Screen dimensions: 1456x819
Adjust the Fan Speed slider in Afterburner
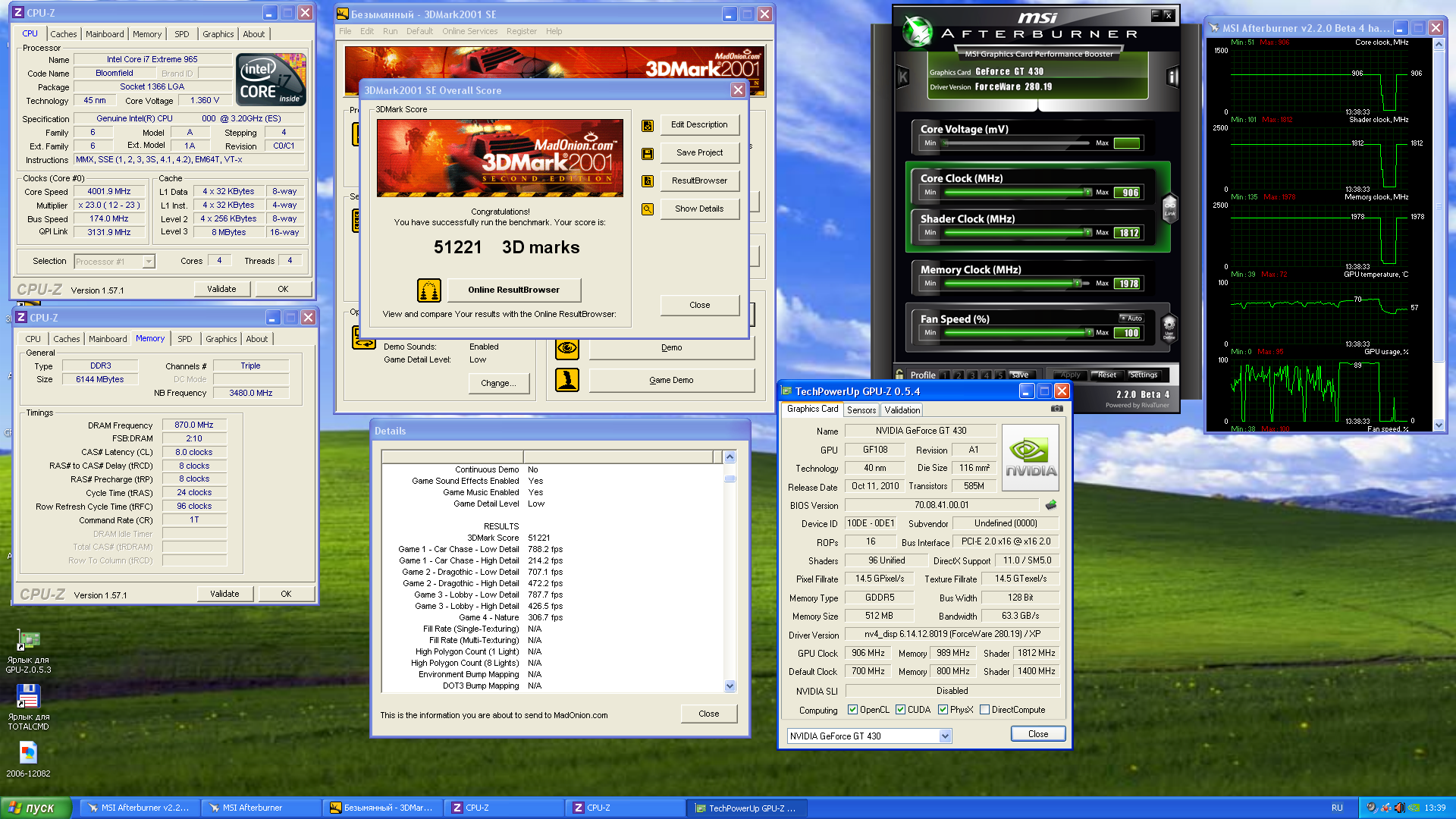(x=1018, y=333)
